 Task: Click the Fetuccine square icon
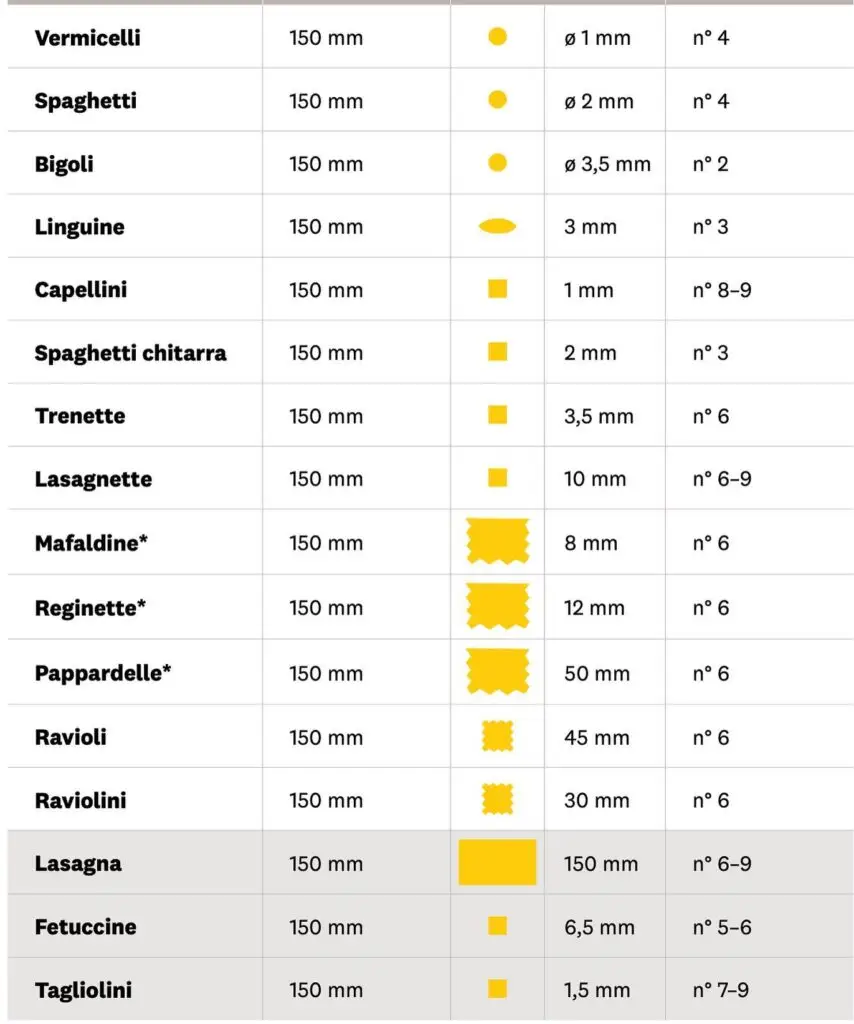coord(497,926)
